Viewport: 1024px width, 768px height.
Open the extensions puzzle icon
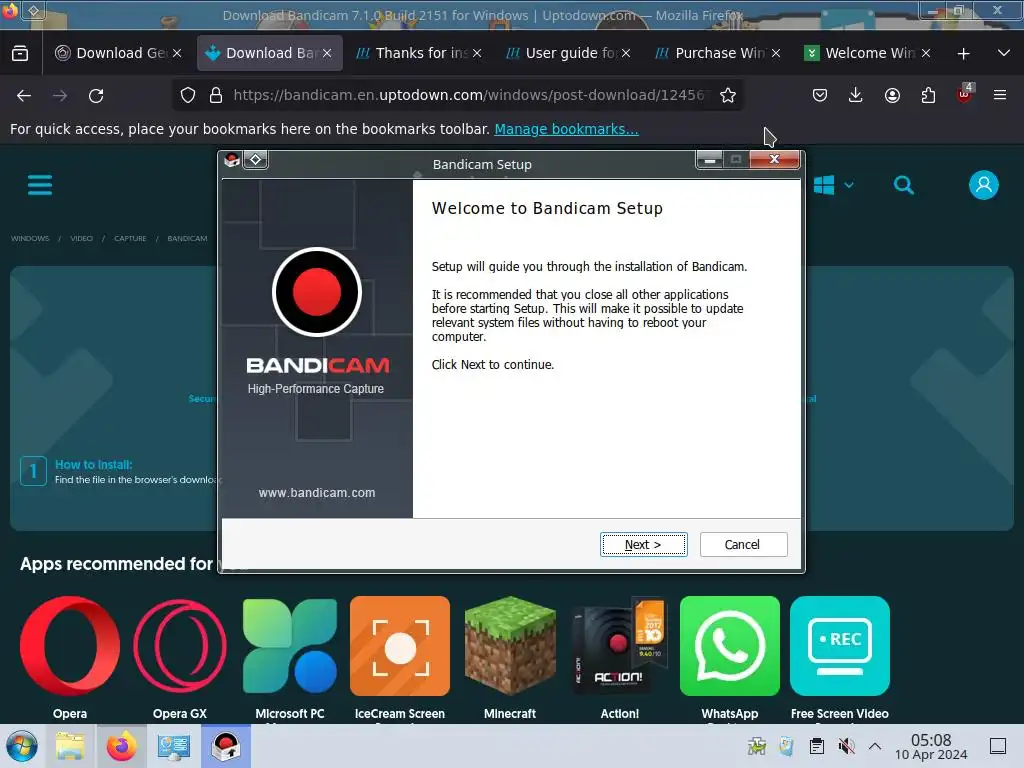click(x=928, y=95)
